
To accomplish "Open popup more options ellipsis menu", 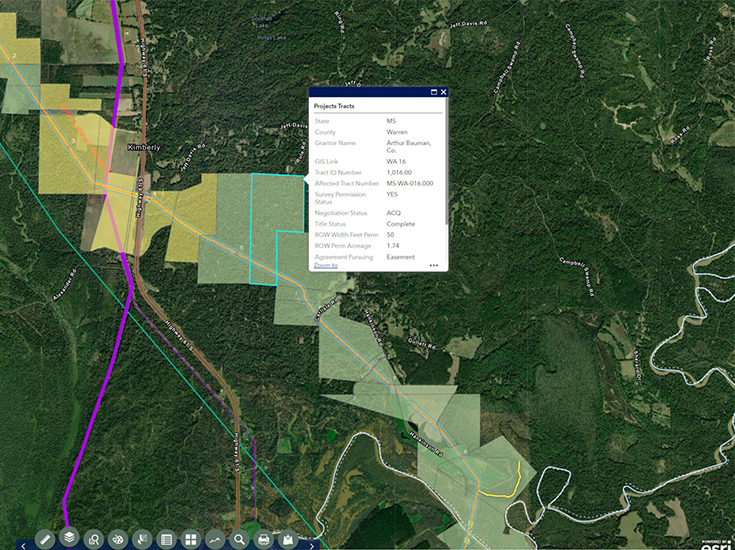I will tap(434, 265).
